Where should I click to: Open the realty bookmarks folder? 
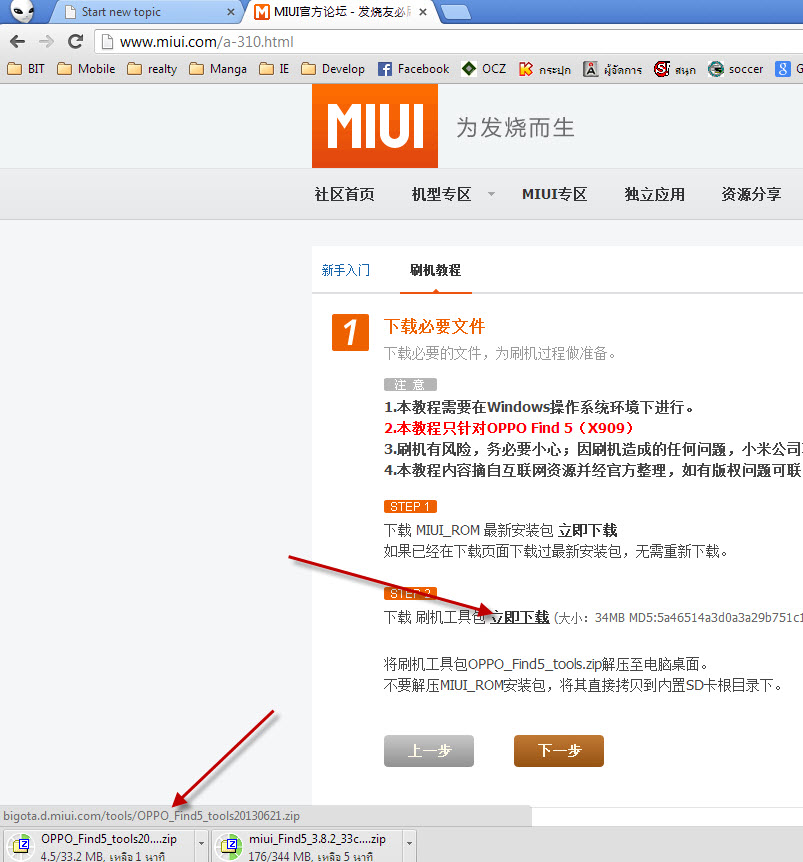(x=152, y=69)
